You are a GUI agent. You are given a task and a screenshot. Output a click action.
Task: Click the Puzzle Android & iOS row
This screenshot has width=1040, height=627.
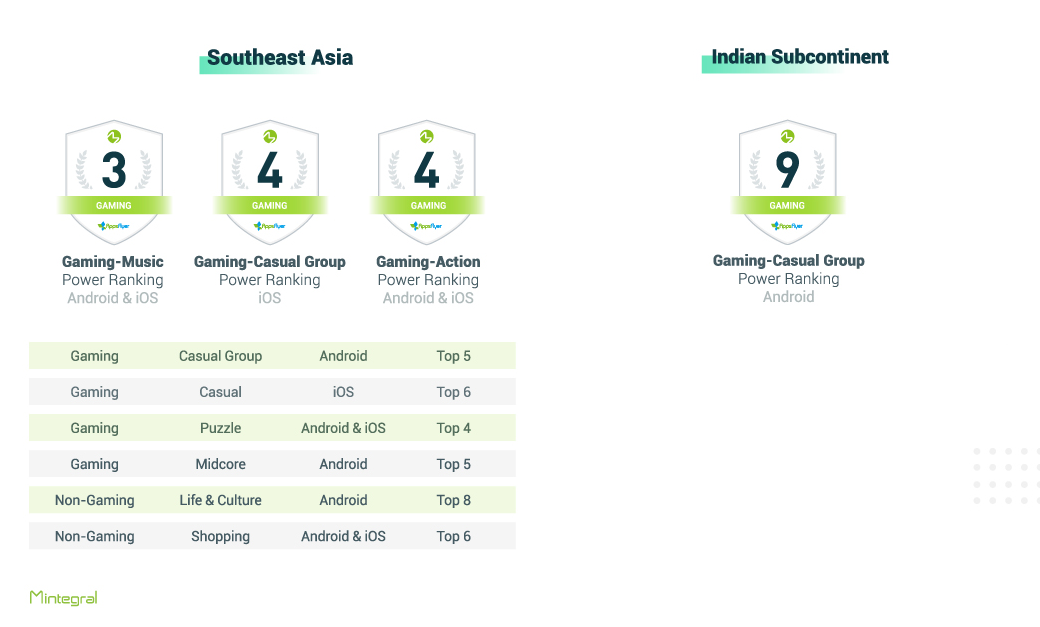point(272,428)
